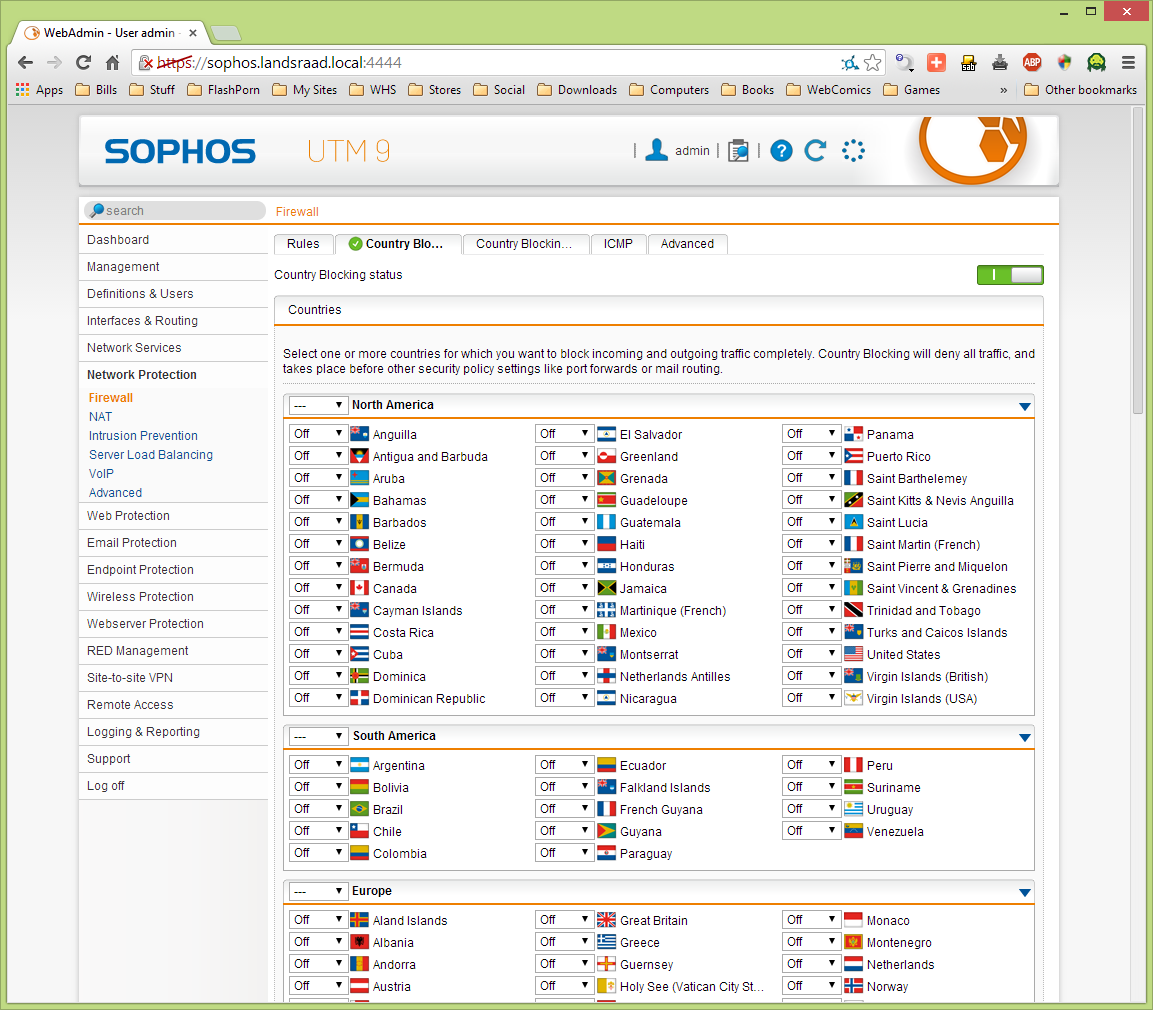Open the blocking dropdown for Panama
This screenshot has width=1153, height=1010.
811,434
